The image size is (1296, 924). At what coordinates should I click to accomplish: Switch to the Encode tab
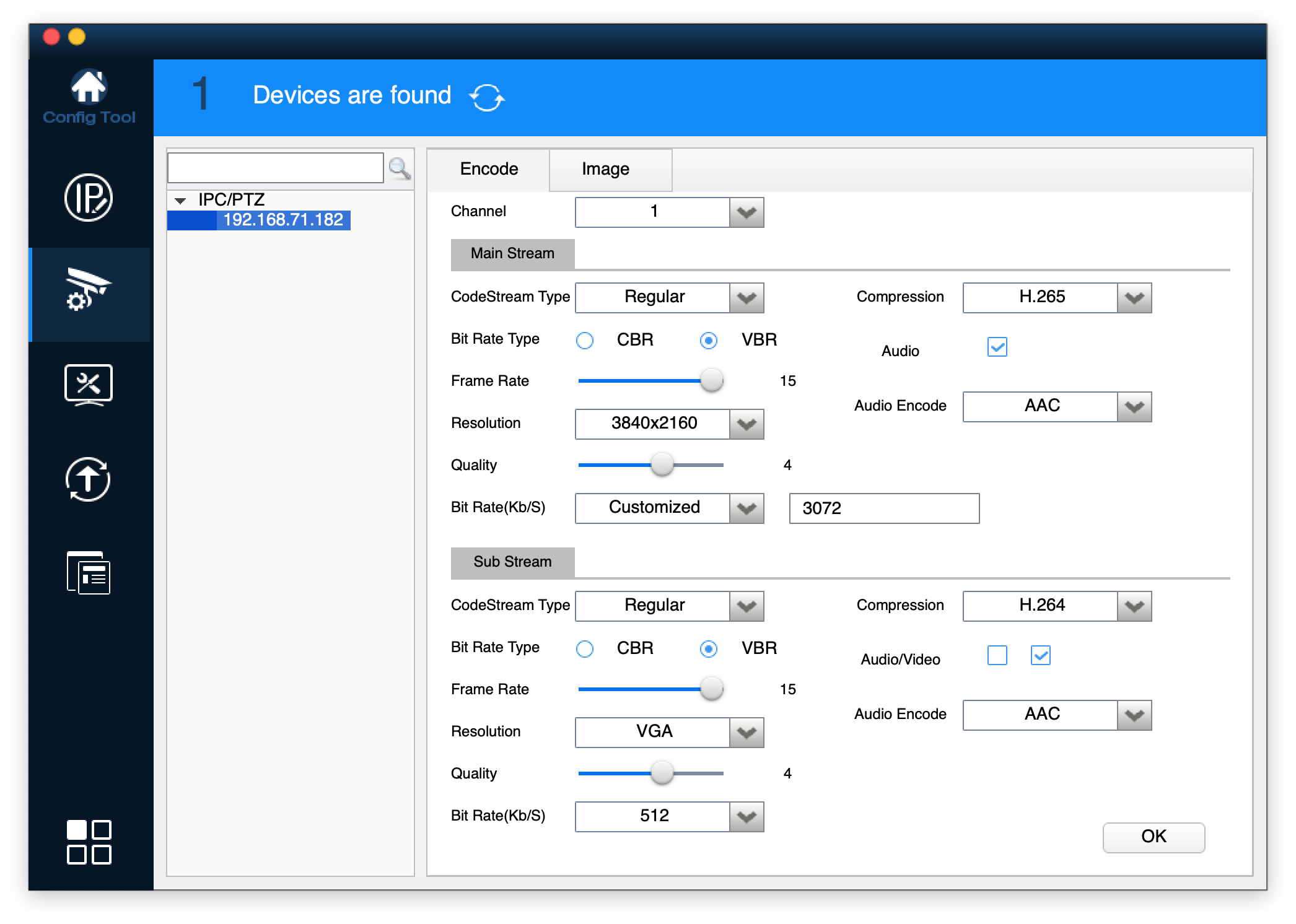[x=489, y=169]
